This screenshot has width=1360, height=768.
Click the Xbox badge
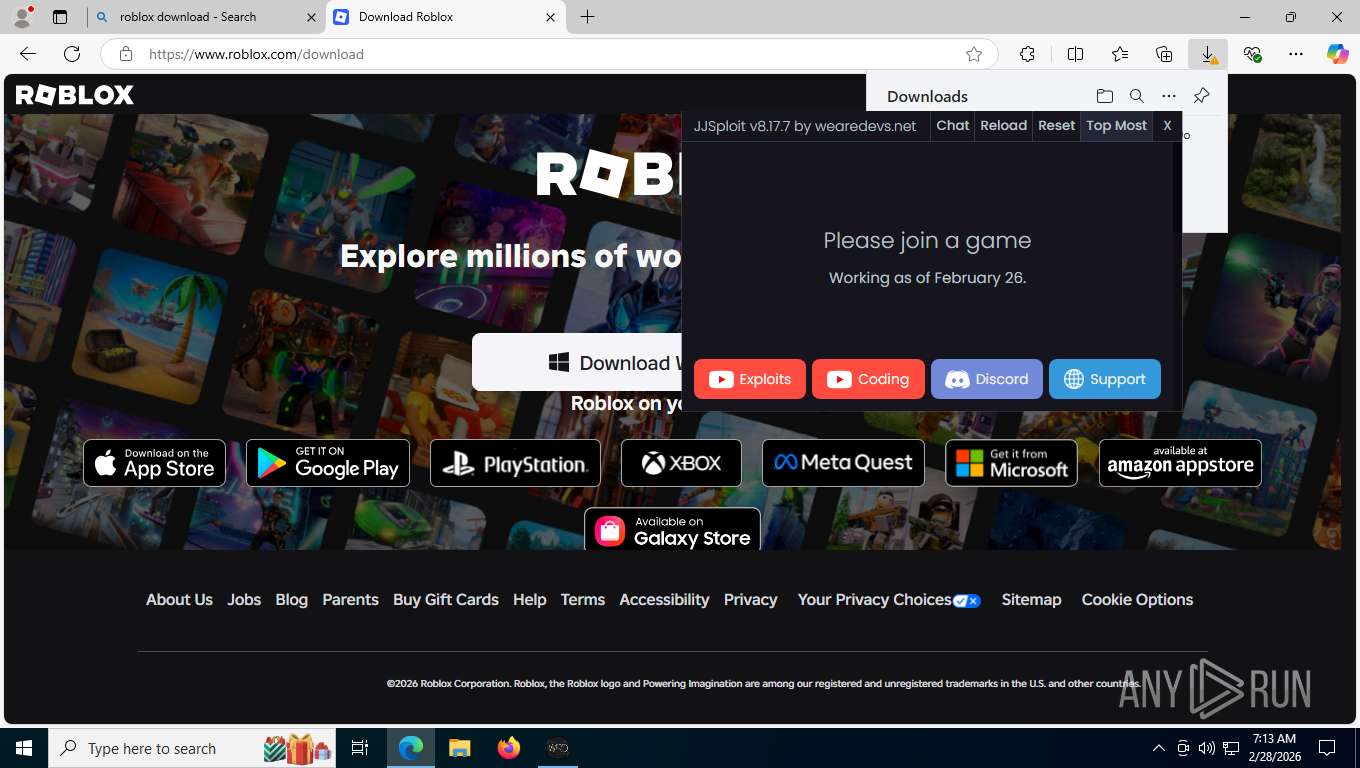pos(681,463)
